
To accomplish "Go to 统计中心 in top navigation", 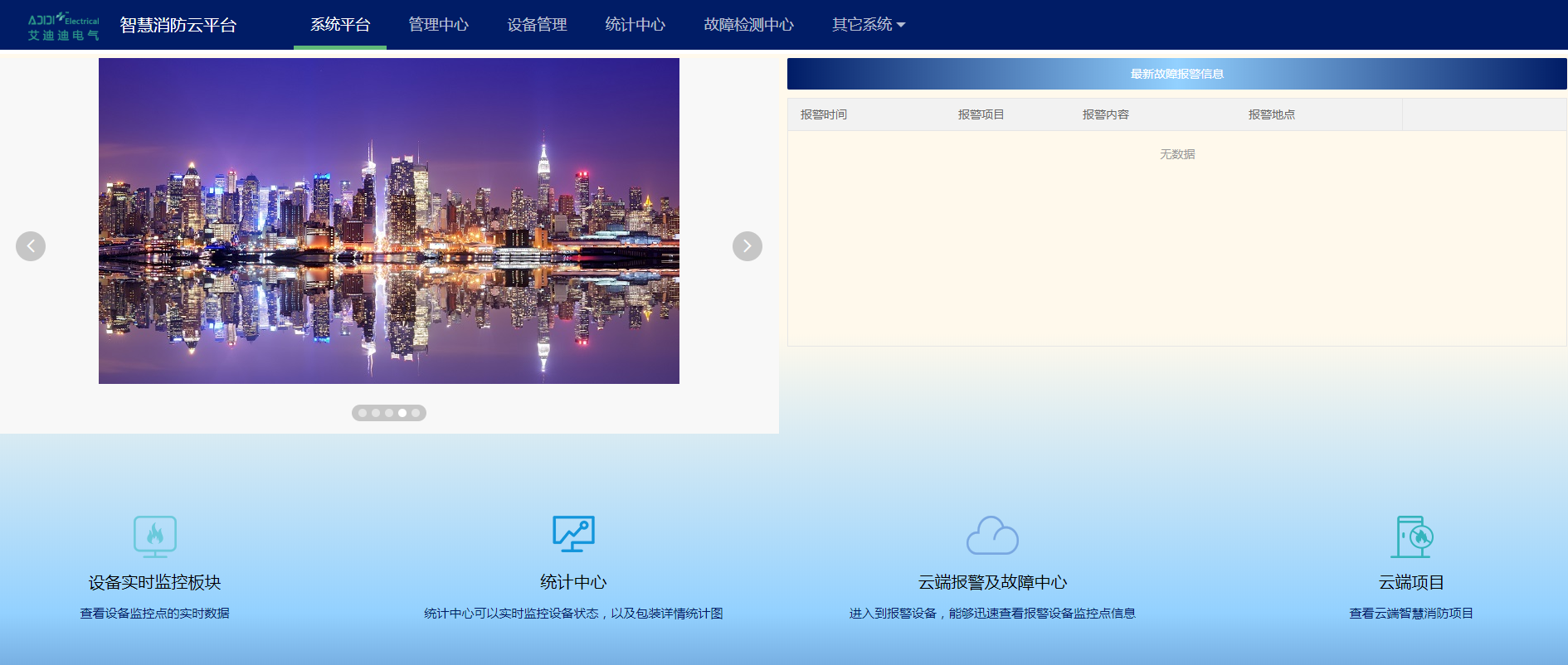I will (x=635, y=25).
